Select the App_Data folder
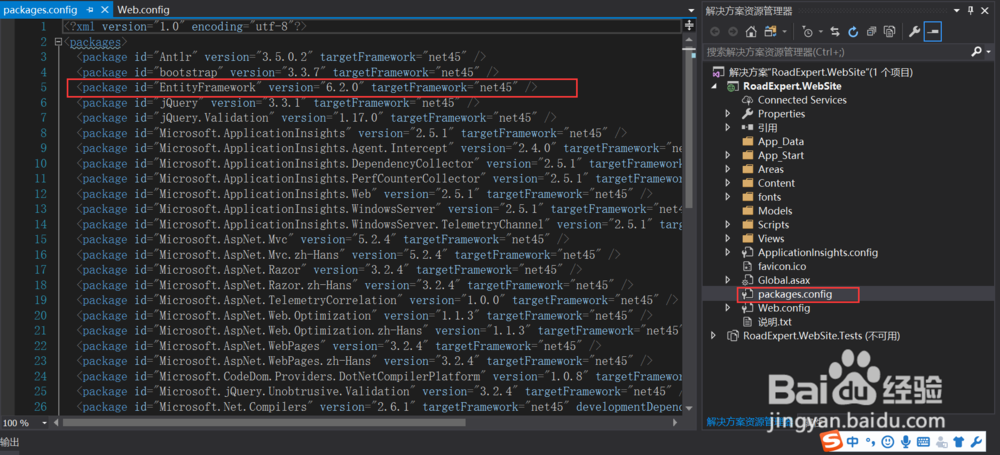The width and height of the screenshot is (1000, 455). click(781, 142)
